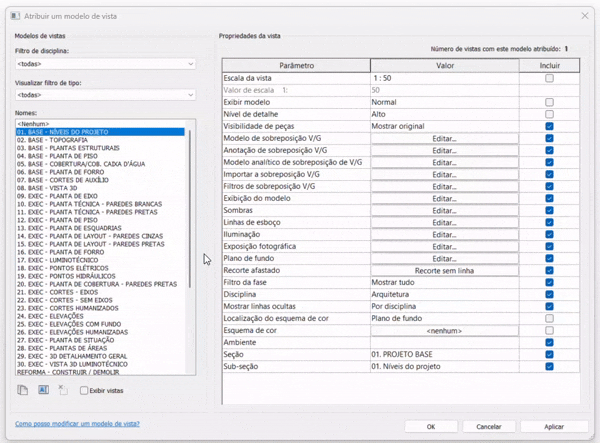The height and width of the screenshot is (443, 600).
Task: Enable the Exibir vistas checkbox
Action: (85, 391)
